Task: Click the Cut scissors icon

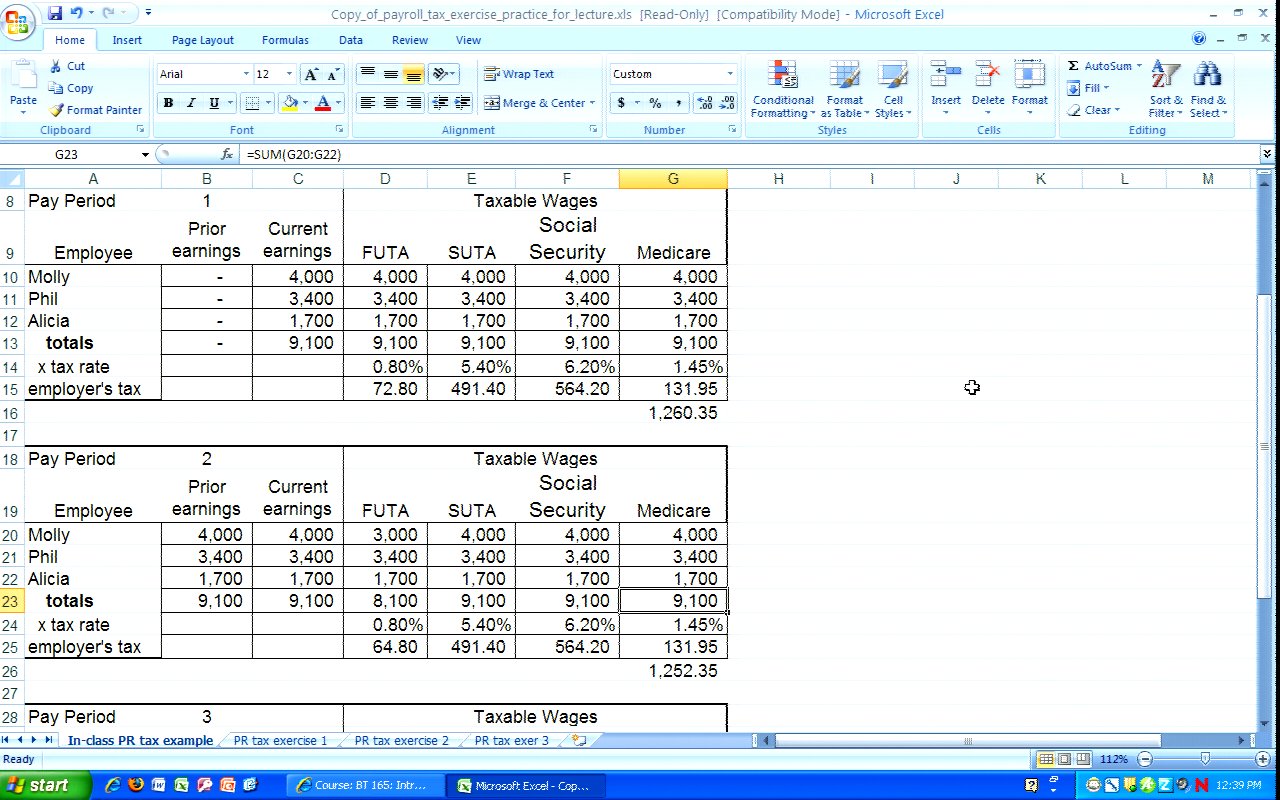Action: pyautogui.click(x=56, y=66)
